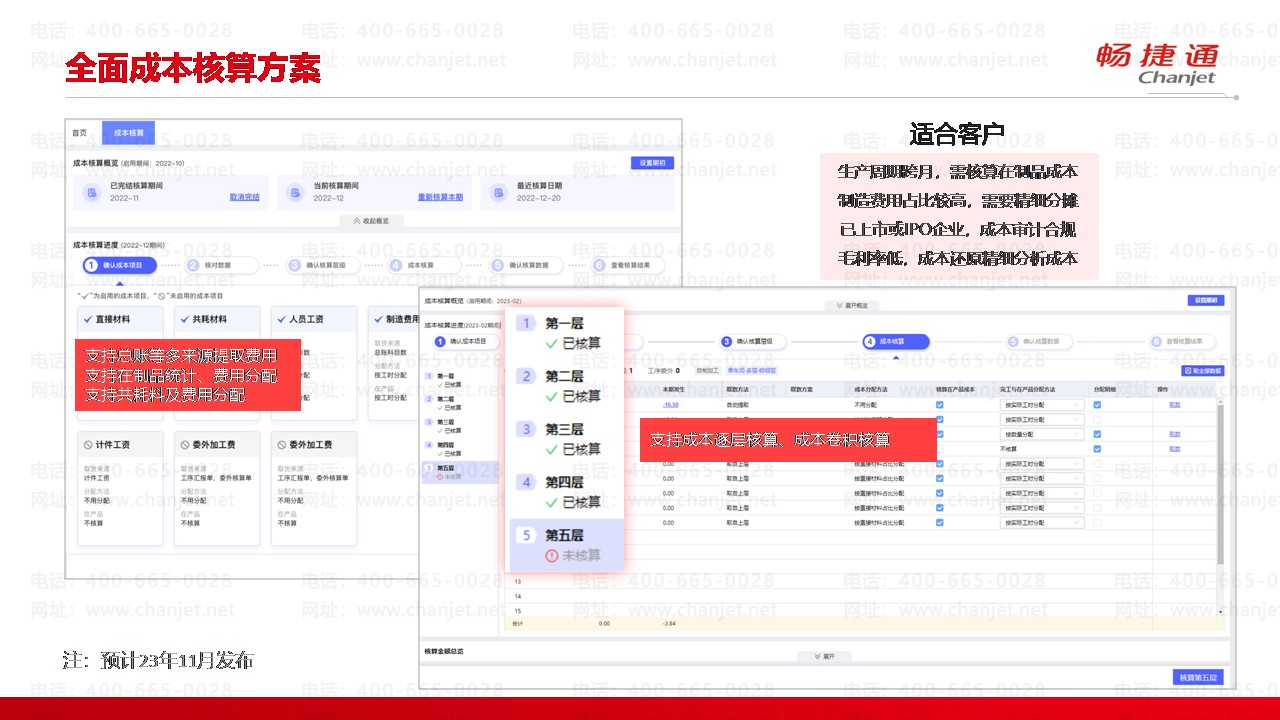Click the 未核算 warning icon under enlarged 第五层
The width and height of the screenshot is (1280, 720).
point(552,555)
